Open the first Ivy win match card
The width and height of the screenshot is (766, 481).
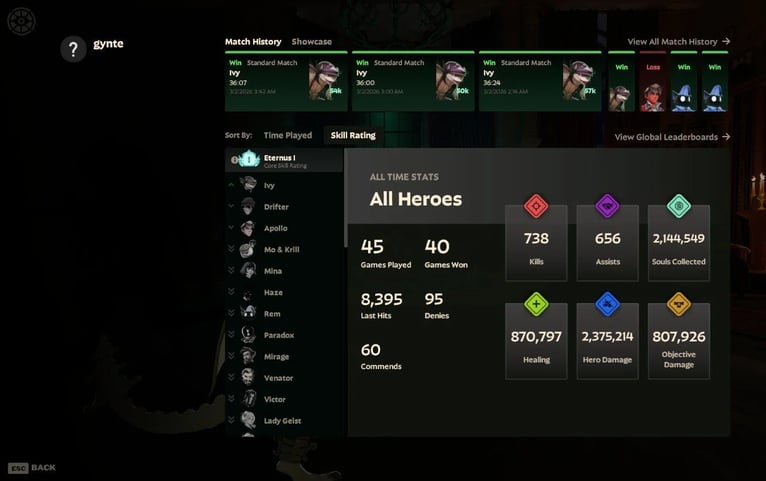click(x=286, y=81)
